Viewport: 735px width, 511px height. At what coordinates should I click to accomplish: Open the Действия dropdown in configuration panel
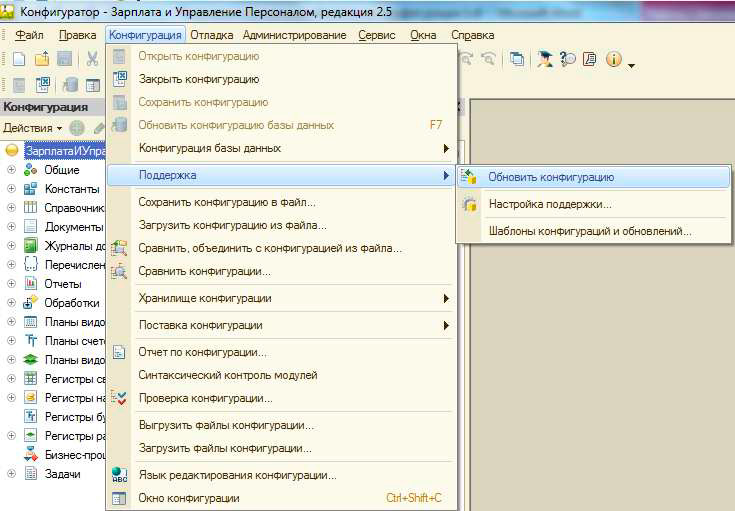pyautogui.click(x=32, y=128)
